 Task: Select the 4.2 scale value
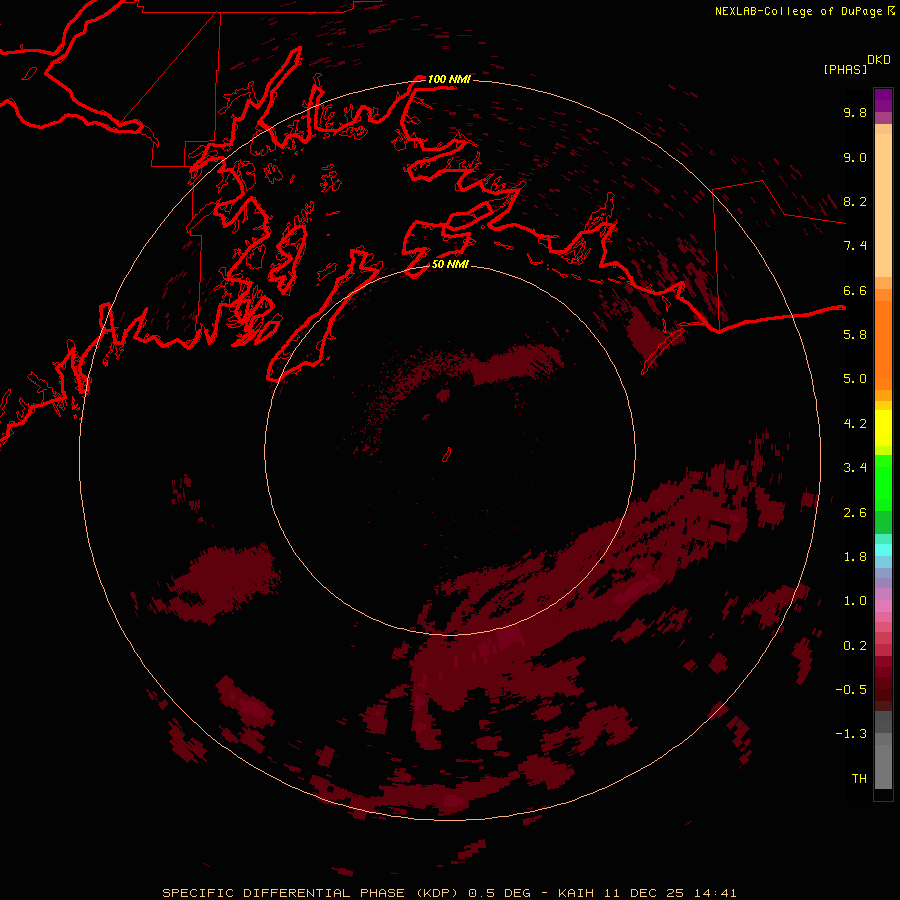click(x=855, y=424)
